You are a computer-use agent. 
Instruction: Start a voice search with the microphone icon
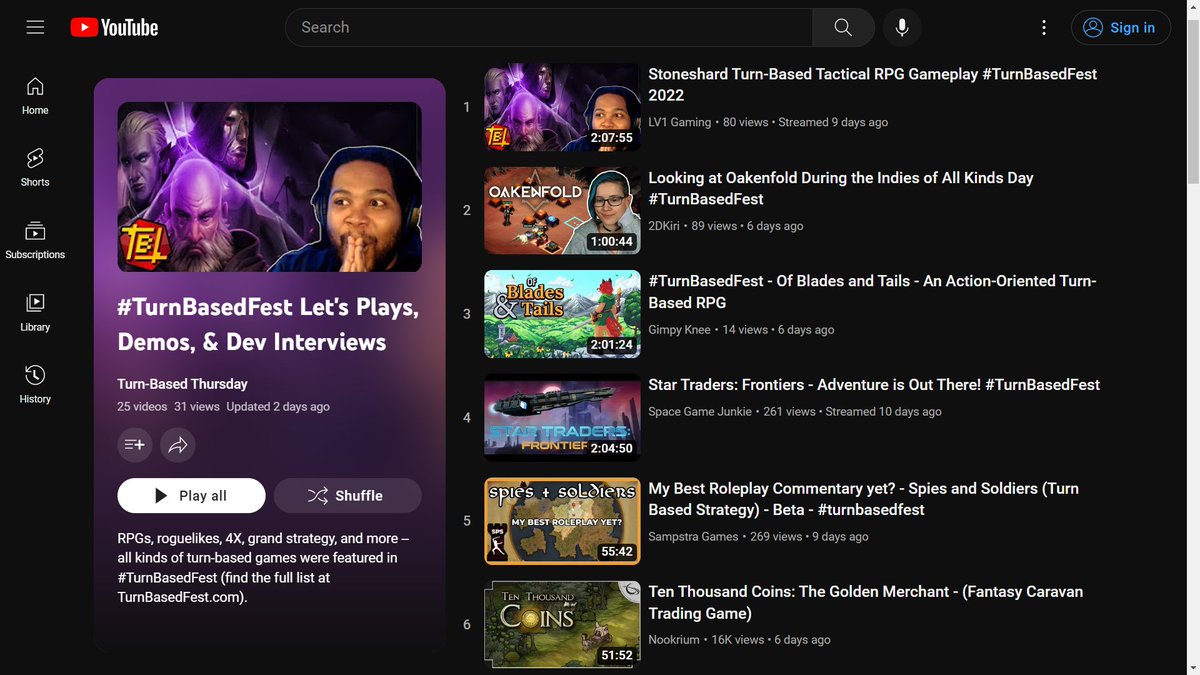(902, 27)
